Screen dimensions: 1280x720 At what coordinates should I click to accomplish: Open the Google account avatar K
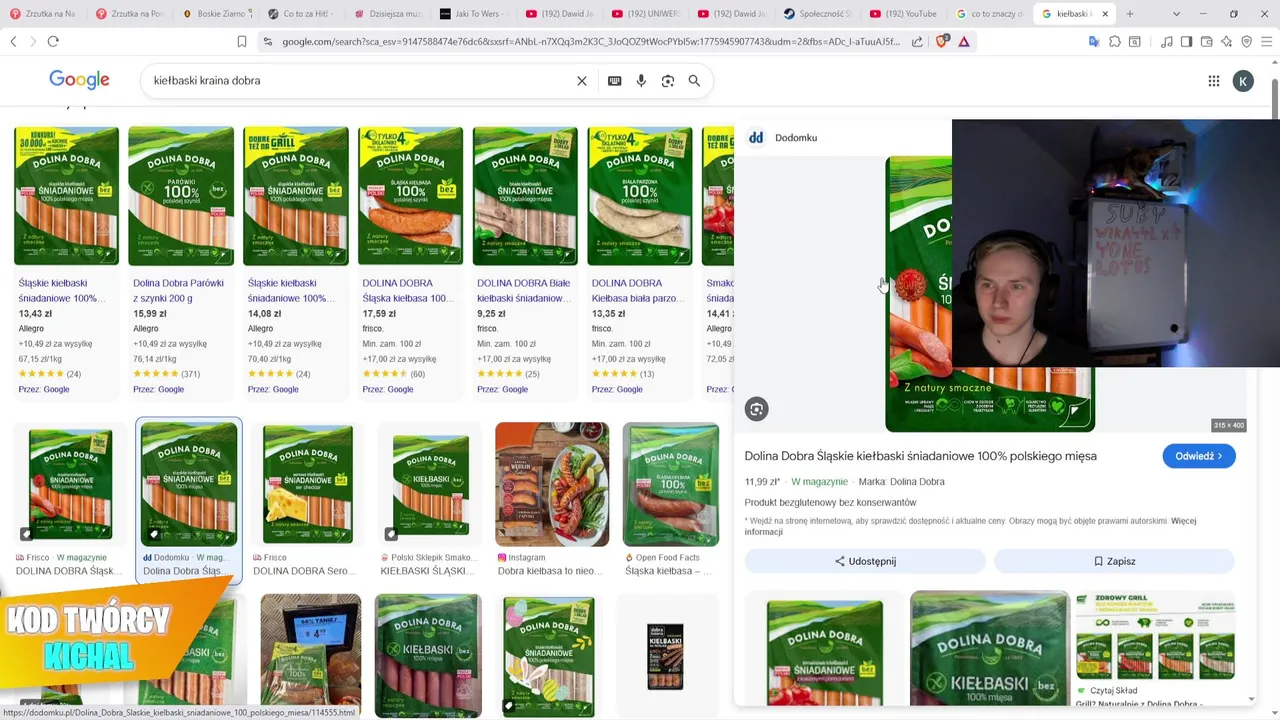pos(1243,81)
